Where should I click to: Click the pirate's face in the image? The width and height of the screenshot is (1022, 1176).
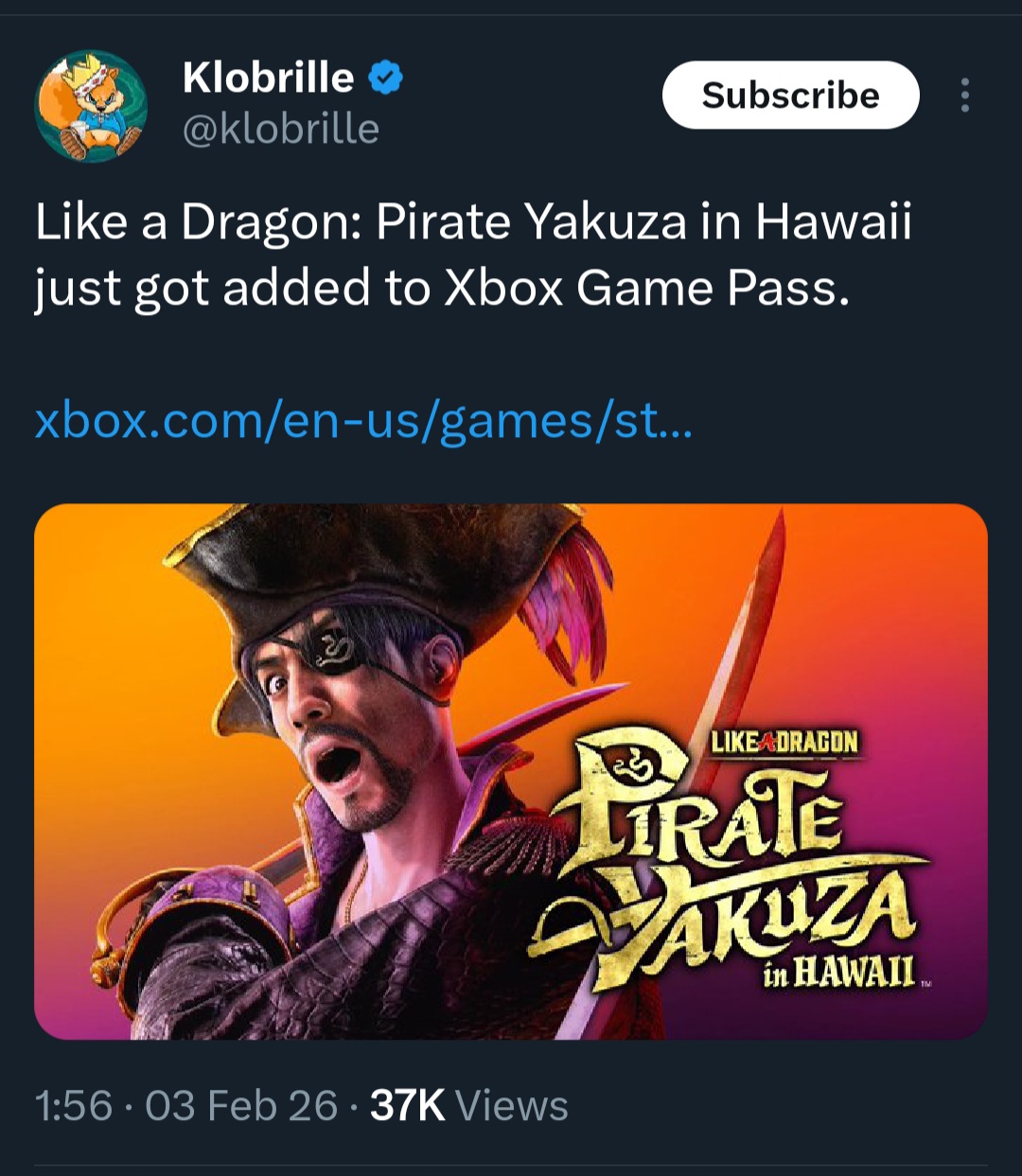[350, 719]
